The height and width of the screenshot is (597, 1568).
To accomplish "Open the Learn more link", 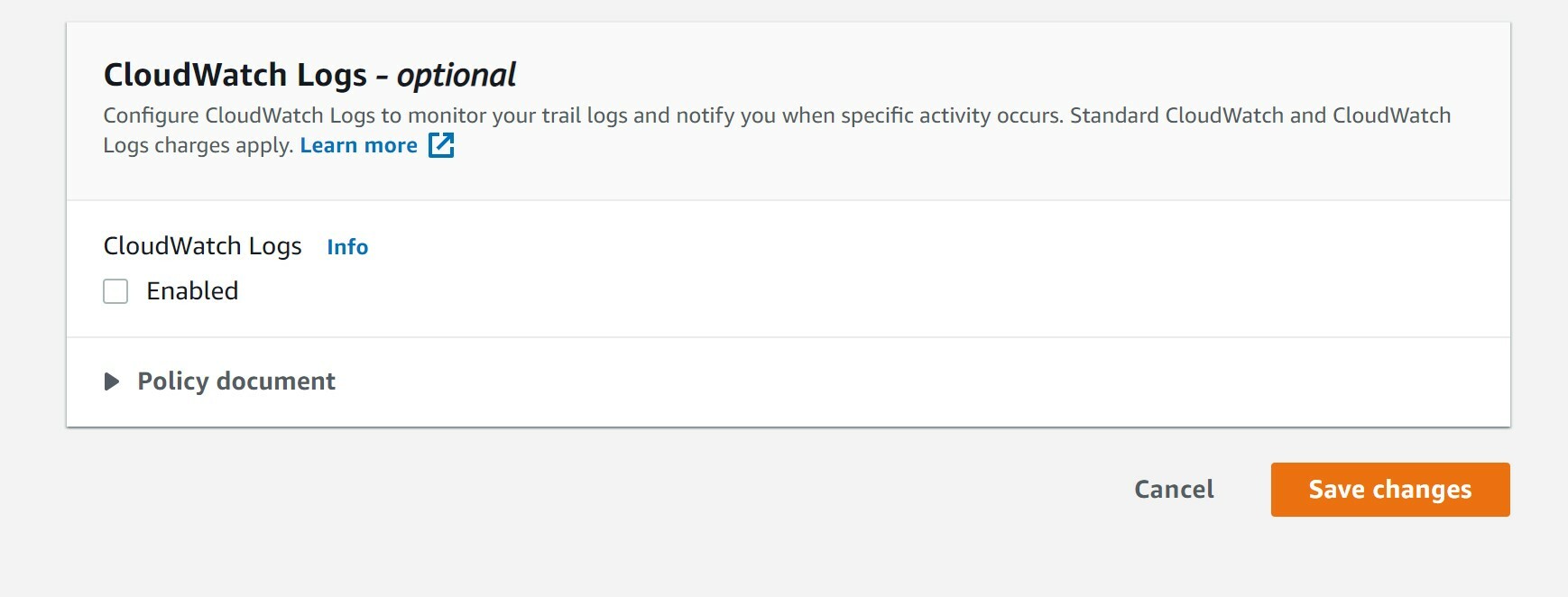I will click(358, 145).
